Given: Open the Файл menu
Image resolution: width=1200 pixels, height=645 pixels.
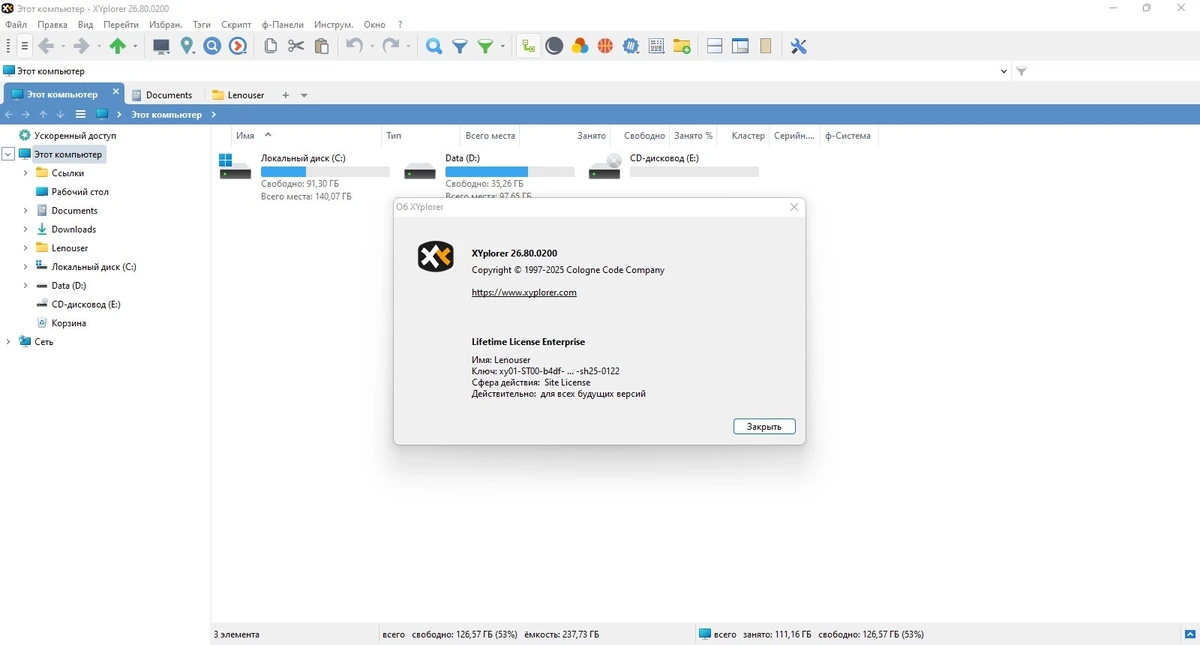Looking at the screenshot, I should click(16, 24).
